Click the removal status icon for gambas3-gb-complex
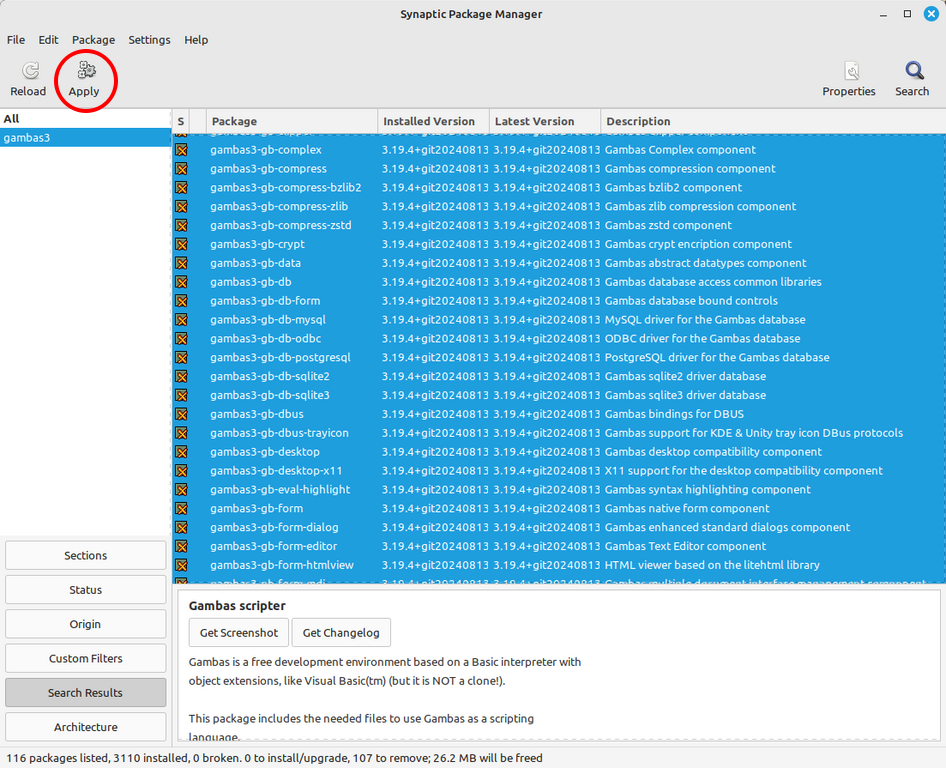Screen dimensions: 946x768 click(x=181, y=150)
